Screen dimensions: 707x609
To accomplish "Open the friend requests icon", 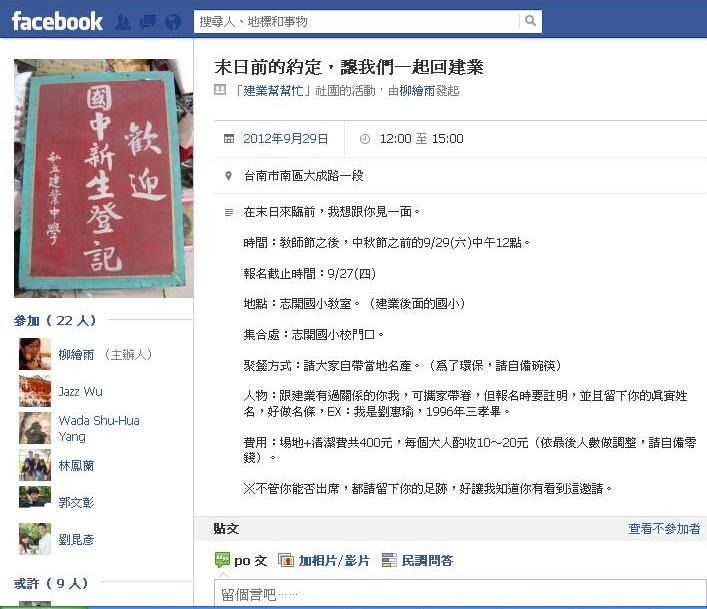I will click(x=123, y=22).
